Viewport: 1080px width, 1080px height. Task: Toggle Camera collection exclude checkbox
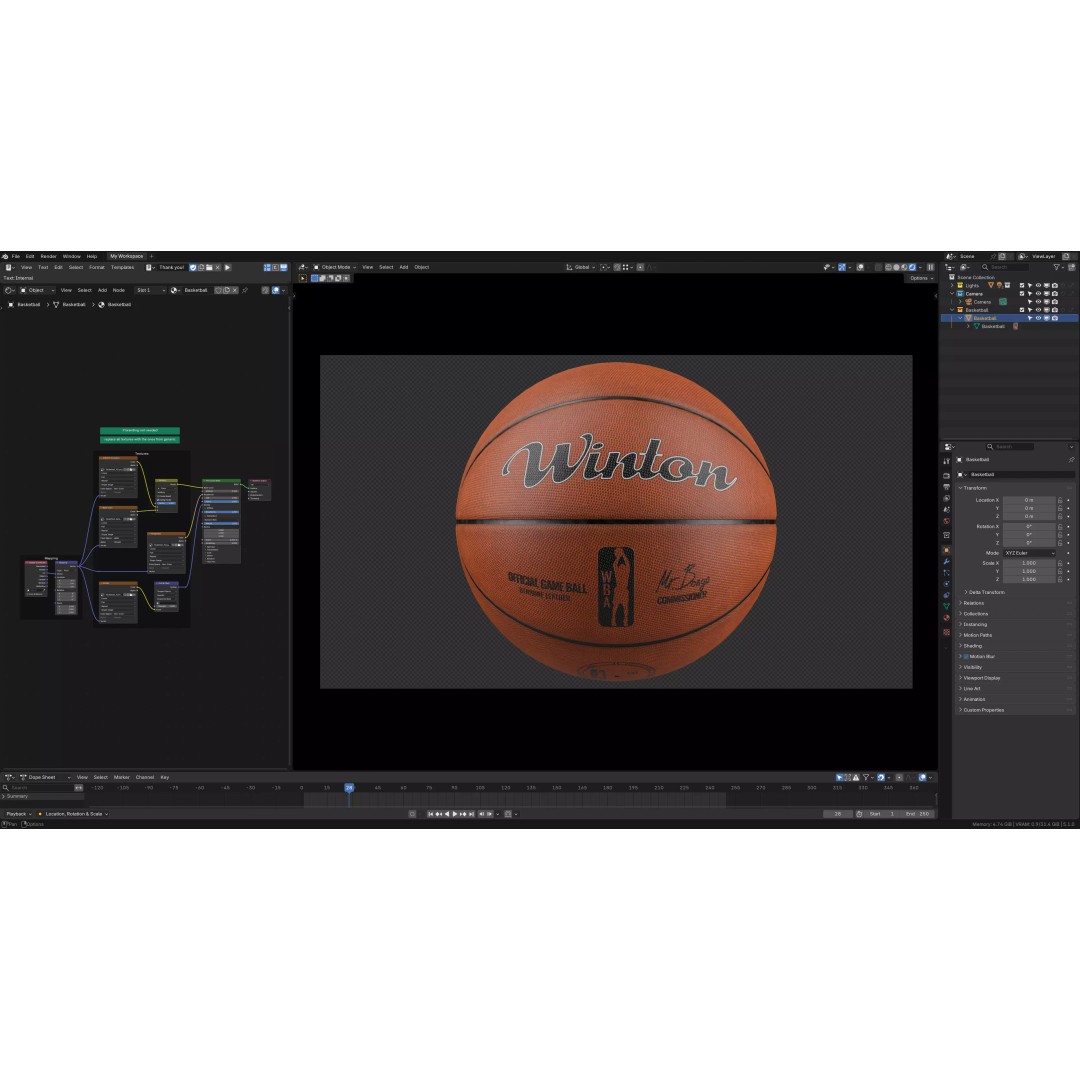[1022, 293]
